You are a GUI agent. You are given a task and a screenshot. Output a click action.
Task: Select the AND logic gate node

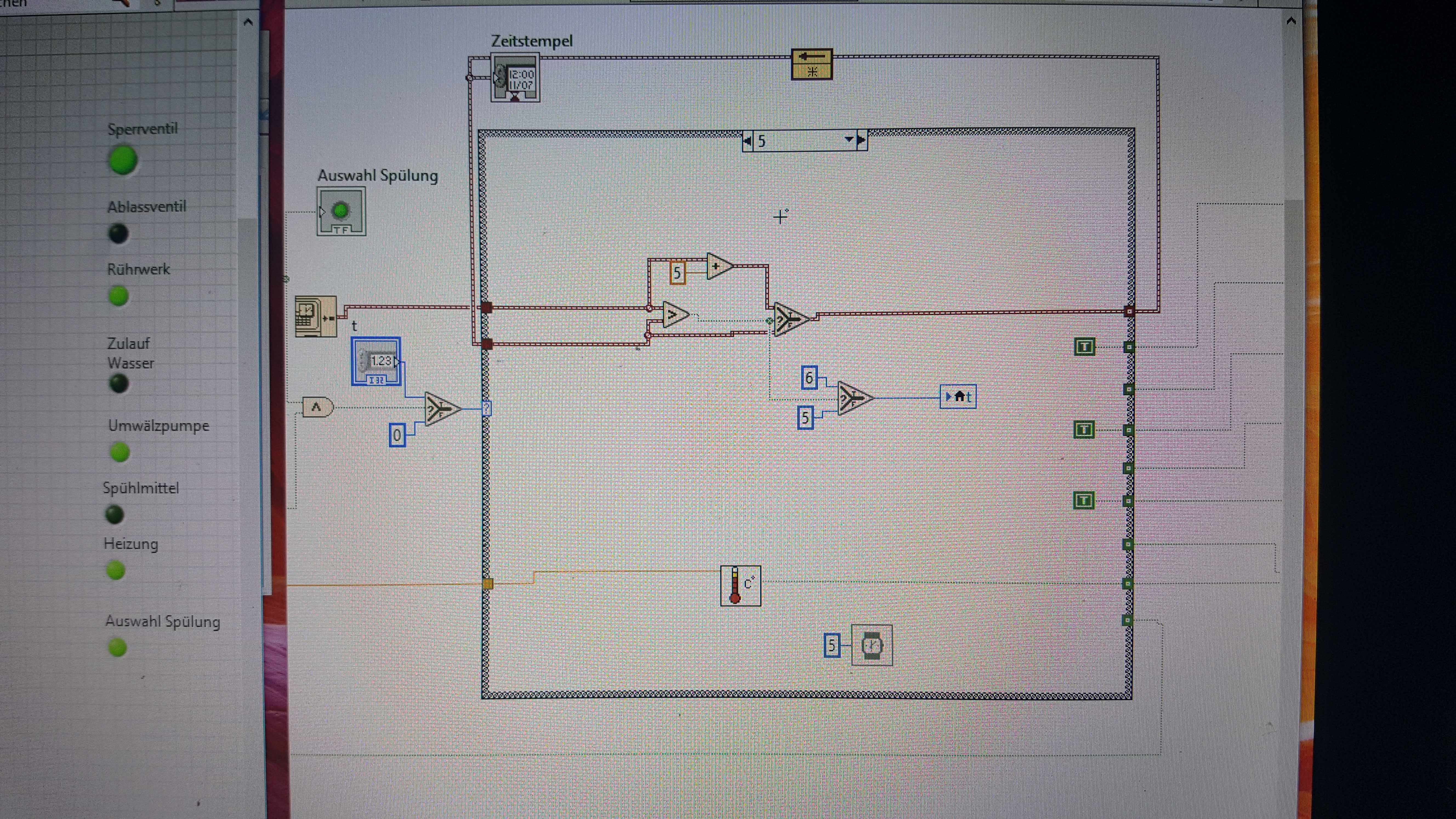tap(318, 407)
